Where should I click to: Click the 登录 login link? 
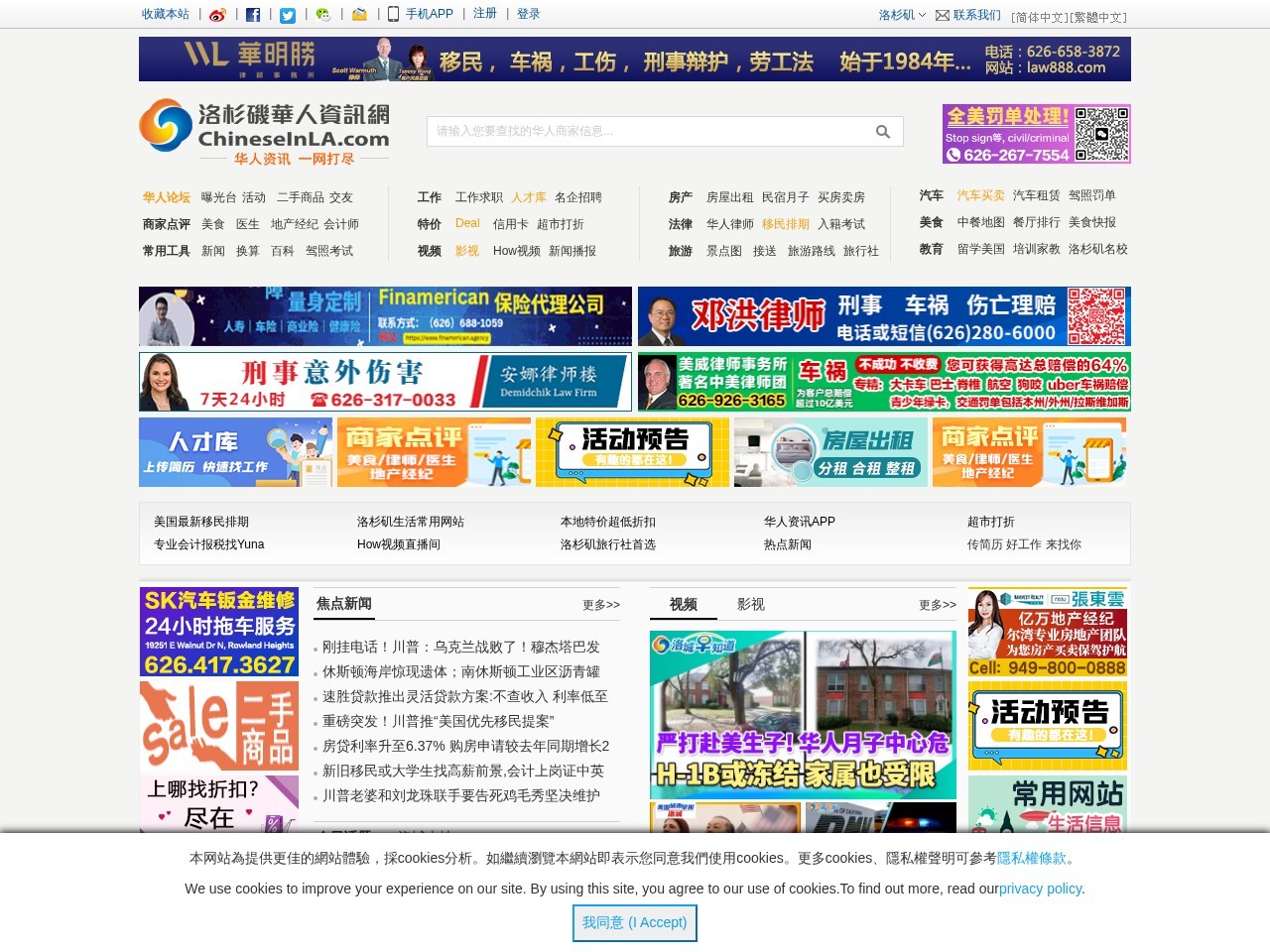point(529,14)
